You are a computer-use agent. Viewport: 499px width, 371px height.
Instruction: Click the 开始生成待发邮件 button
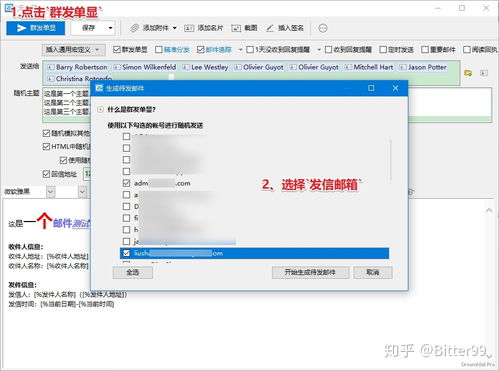[310, 272]
